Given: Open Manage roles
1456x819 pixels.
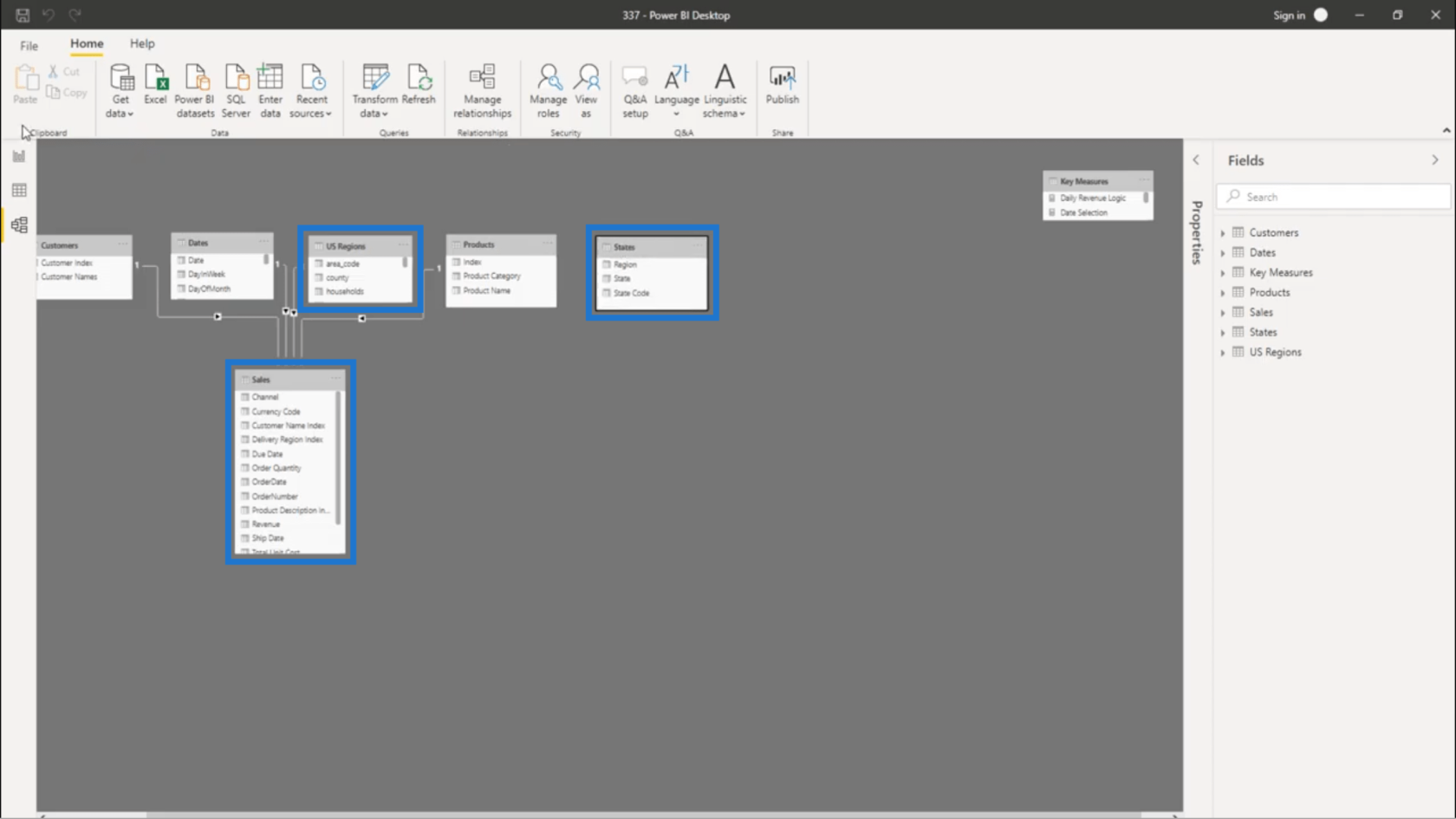Looking at the screenshot, I should click(548, 91).
